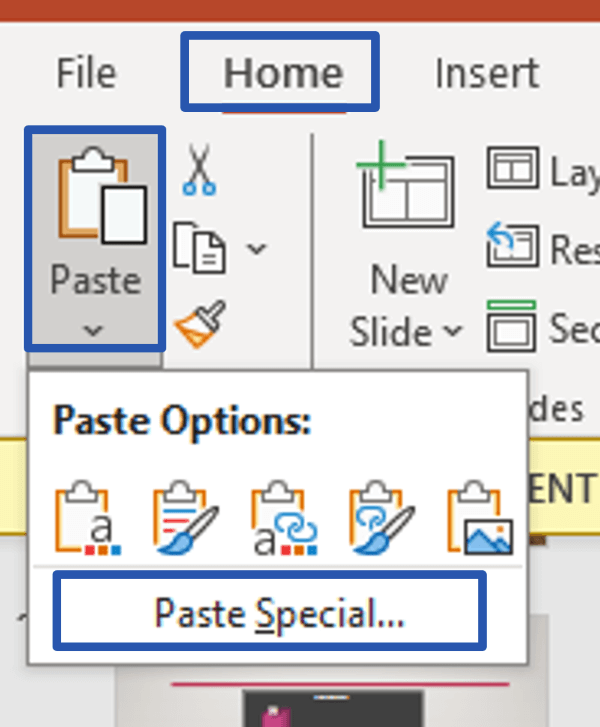Viewport: 600px width, 727px height.
Task: Click the Cut scissors icon
Action: pos(199,170)
